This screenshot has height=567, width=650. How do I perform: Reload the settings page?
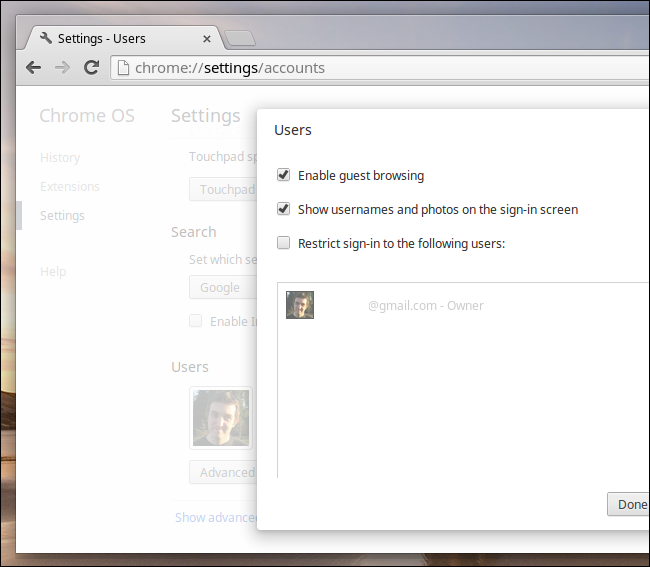pos(91,68)
